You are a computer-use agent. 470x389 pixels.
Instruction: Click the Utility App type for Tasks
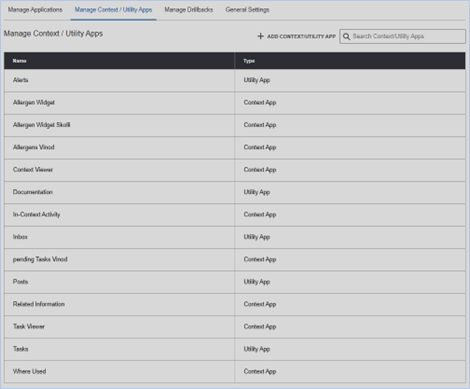coord(257,349)
